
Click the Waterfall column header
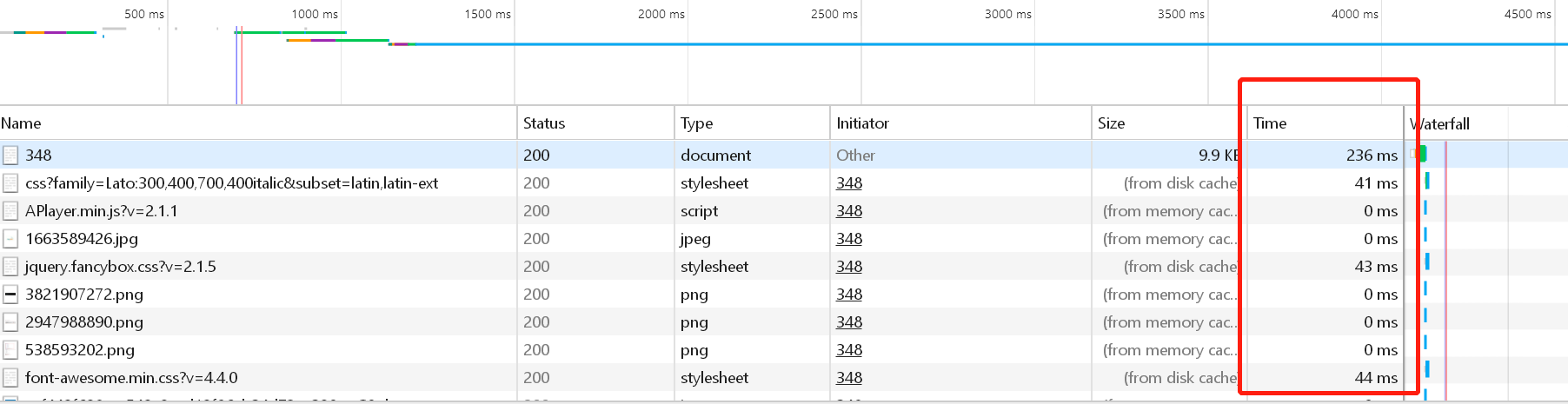[x=1486, y=123]
